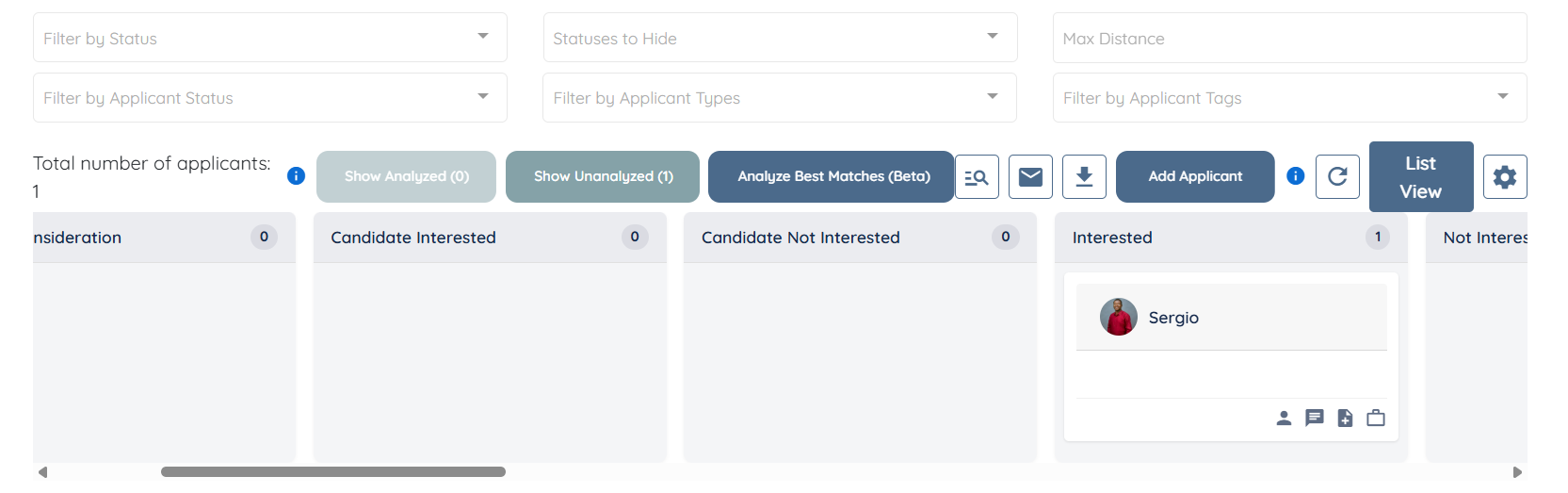Open the Statuses to Hide dropdown
This screenshot has height=493, width=1568.
[993, 38]
